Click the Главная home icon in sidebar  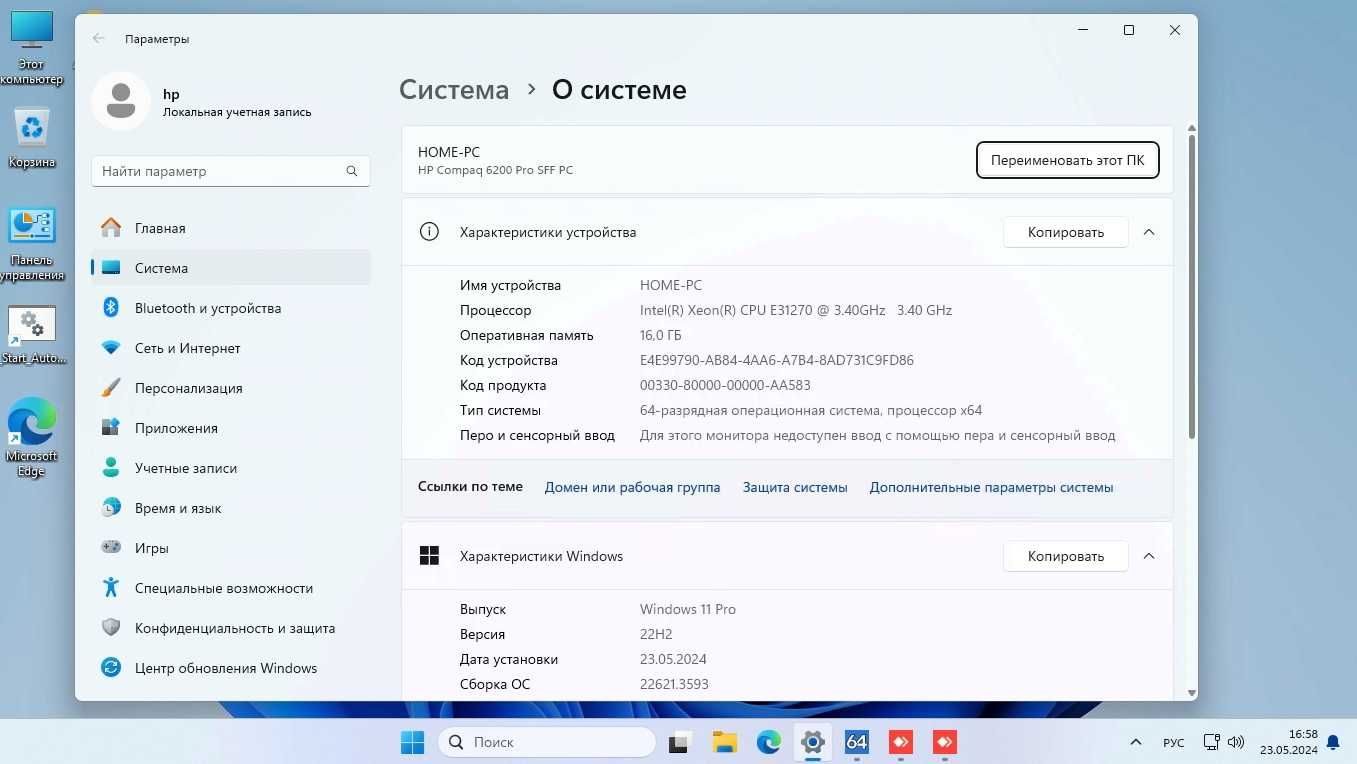pos(112,228)
